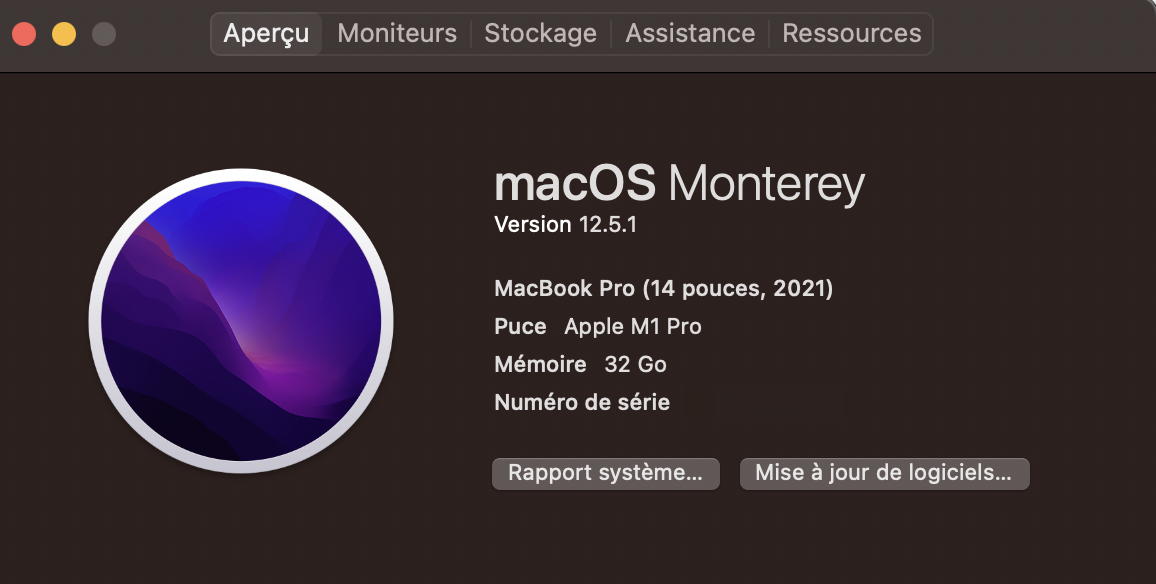Click the Mémoire label
Screen dimensions: 1156x584
click(540, 365)
